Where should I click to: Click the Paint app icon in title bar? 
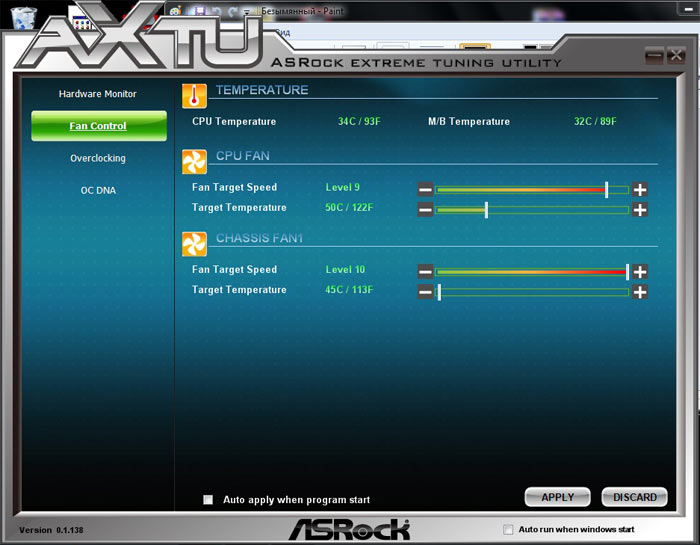(175, 11)
